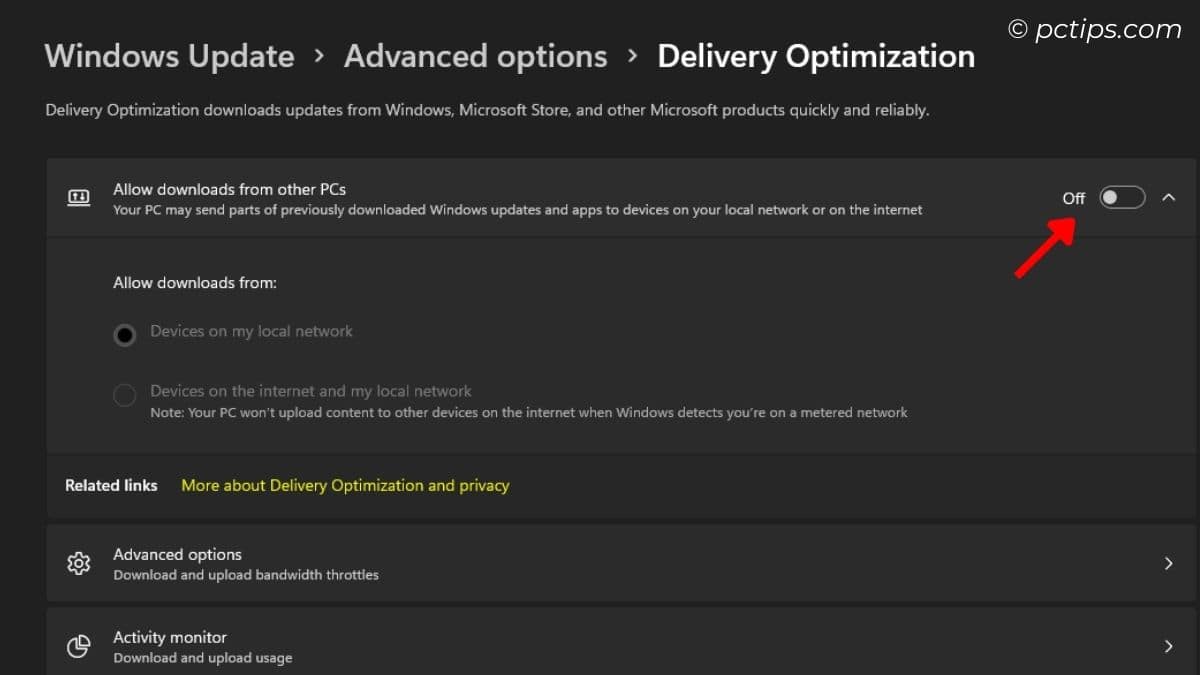This screenshot has height=675, width=1200.
Task: Collapse the Allow downloads from other PCs section
Action: [1168, 198]
